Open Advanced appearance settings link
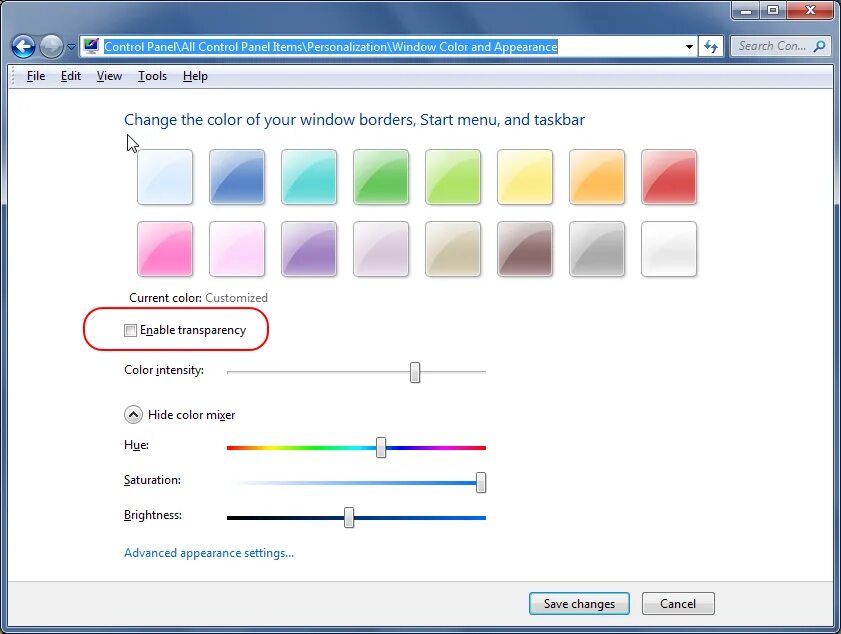Screen dimensions: 841x634 coord(209,553)
